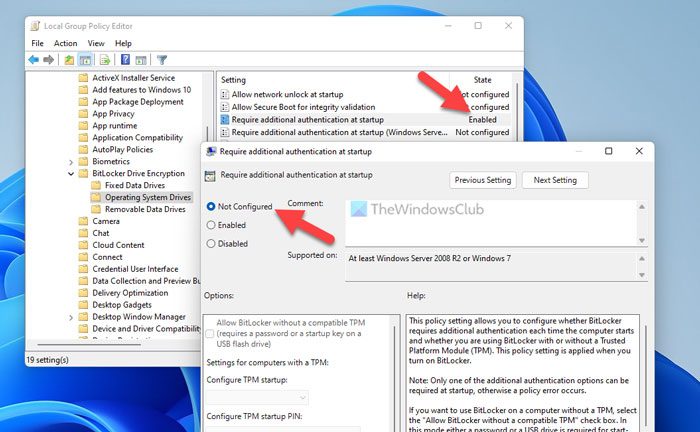Close the Require additional authentication dialog
The height and width of the screenshot is (432, 700).
(x=639, y=151)
